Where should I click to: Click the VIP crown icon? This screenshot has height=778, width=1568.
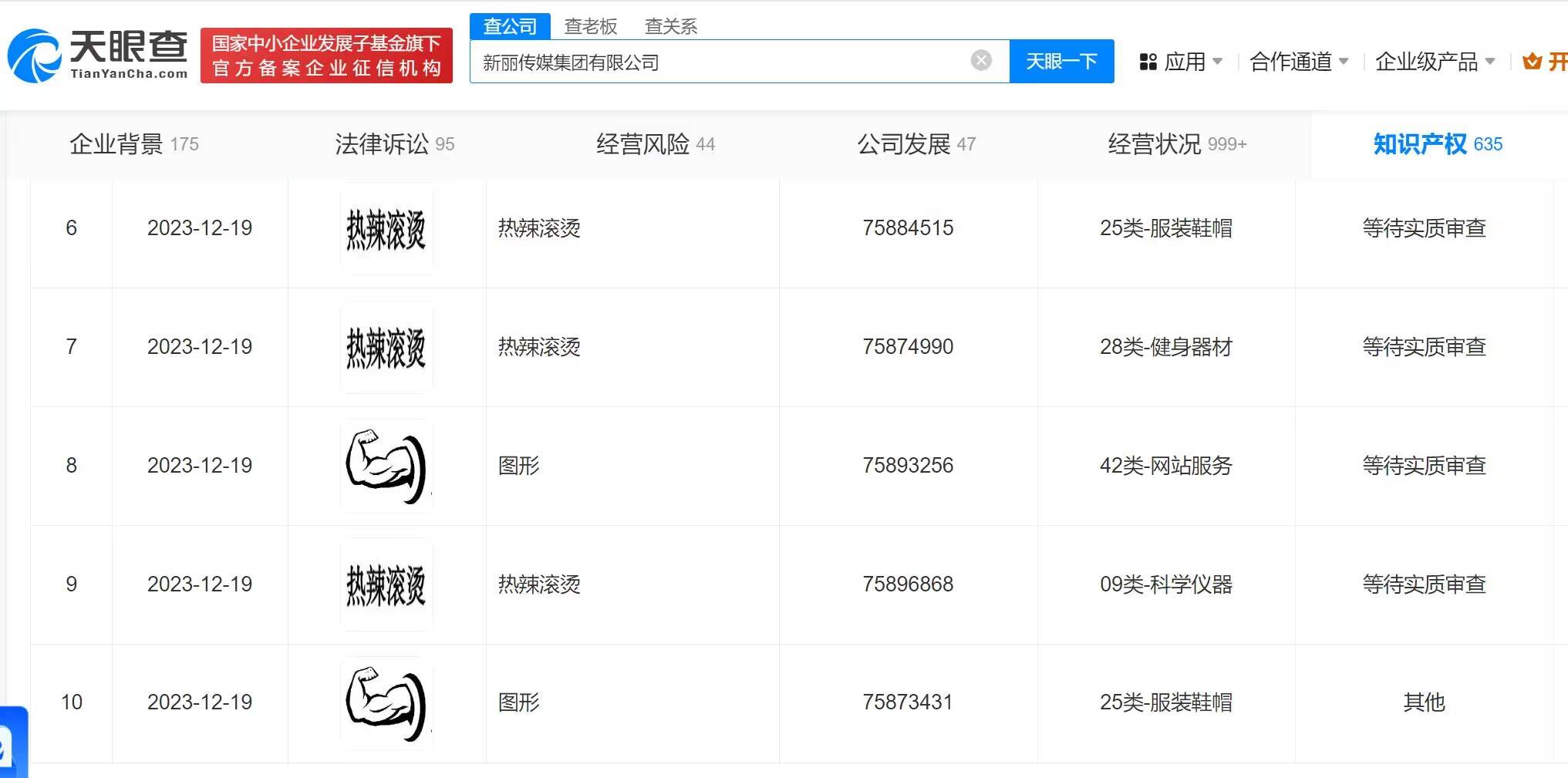click(x=1532, y=62)
